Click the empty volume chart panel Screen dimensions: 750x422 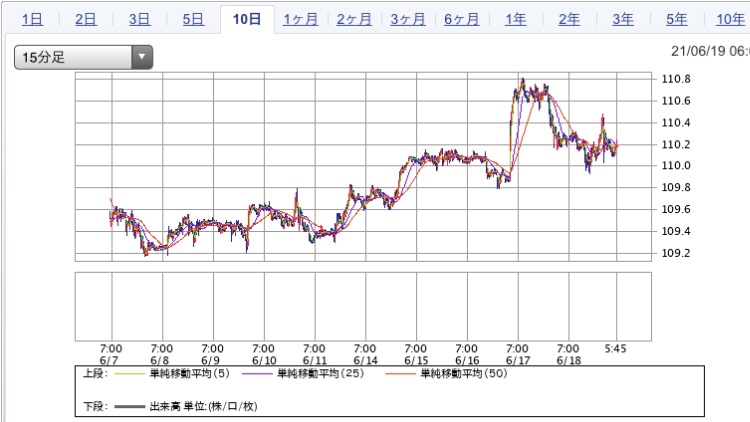coord(363,307)
